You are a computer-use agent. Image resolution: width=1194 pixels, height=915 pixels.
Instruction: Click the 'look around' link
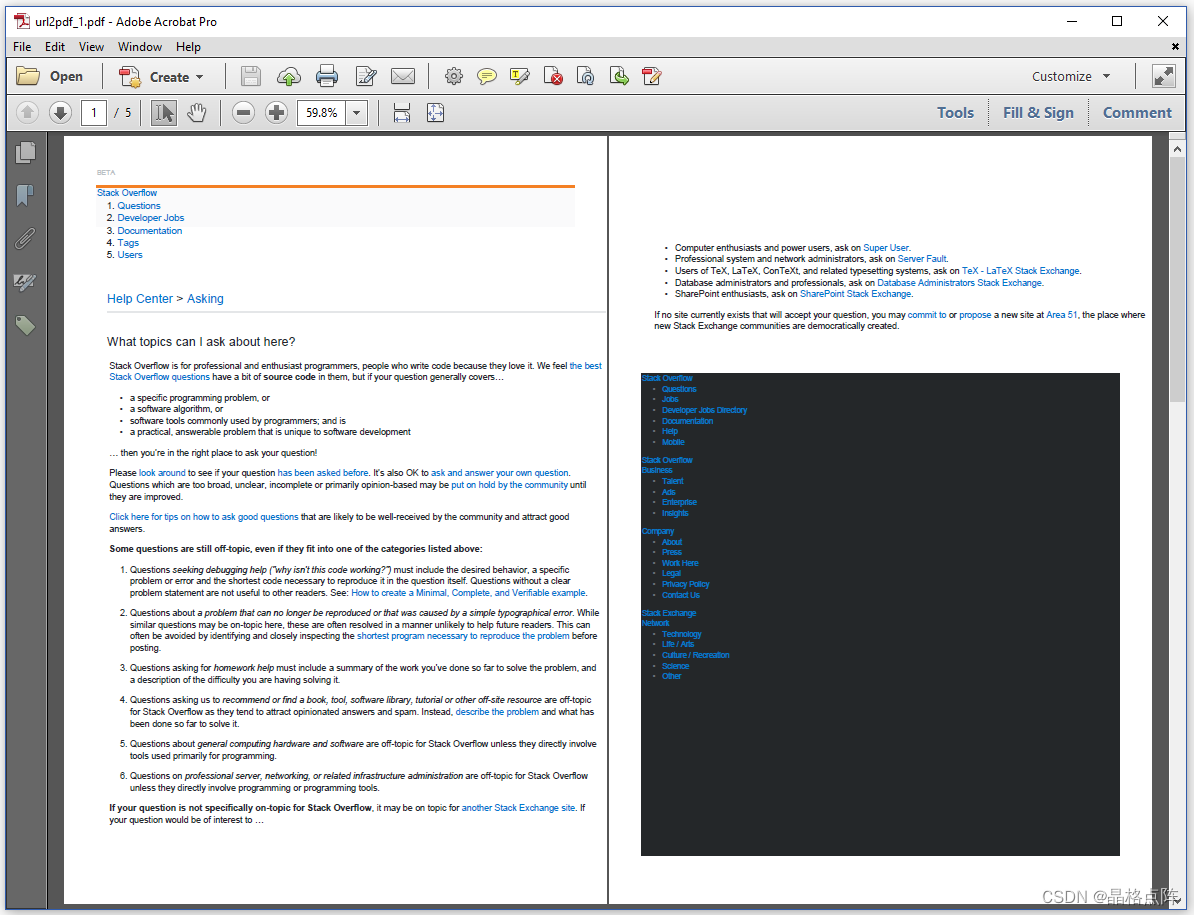pyautogui.click(x=162, y=473)
